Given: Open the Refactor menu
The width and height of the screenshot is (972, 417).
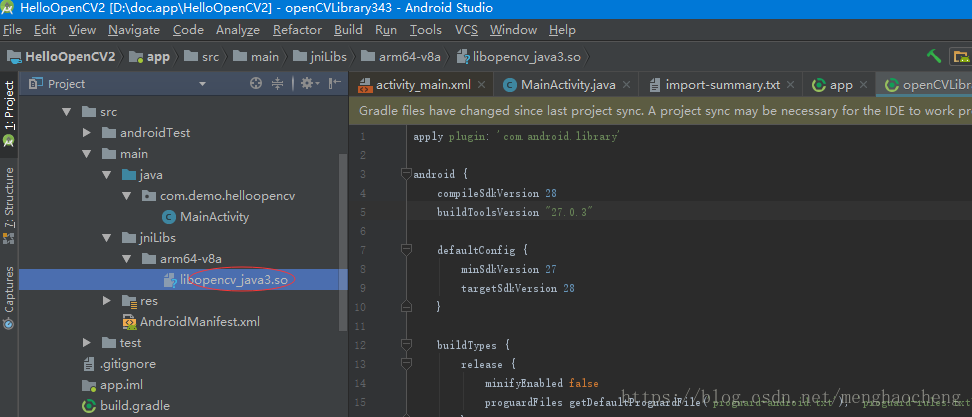Looking at the screenshot, I should coord(298,30).
